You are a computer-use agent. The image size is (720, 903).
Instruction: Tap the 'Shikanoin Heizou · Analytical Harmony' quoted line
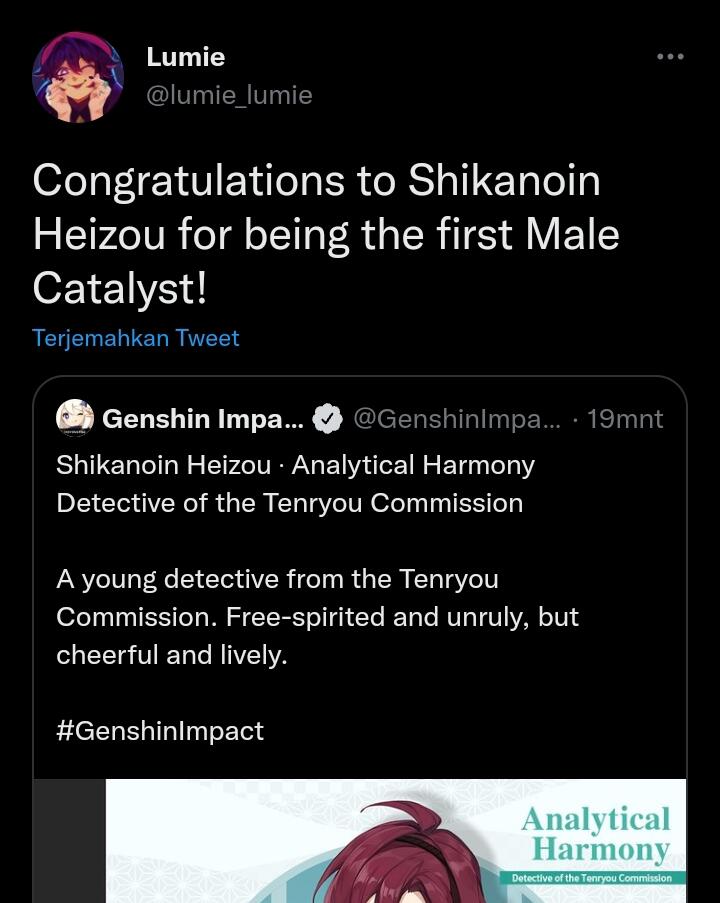[295, 465]
